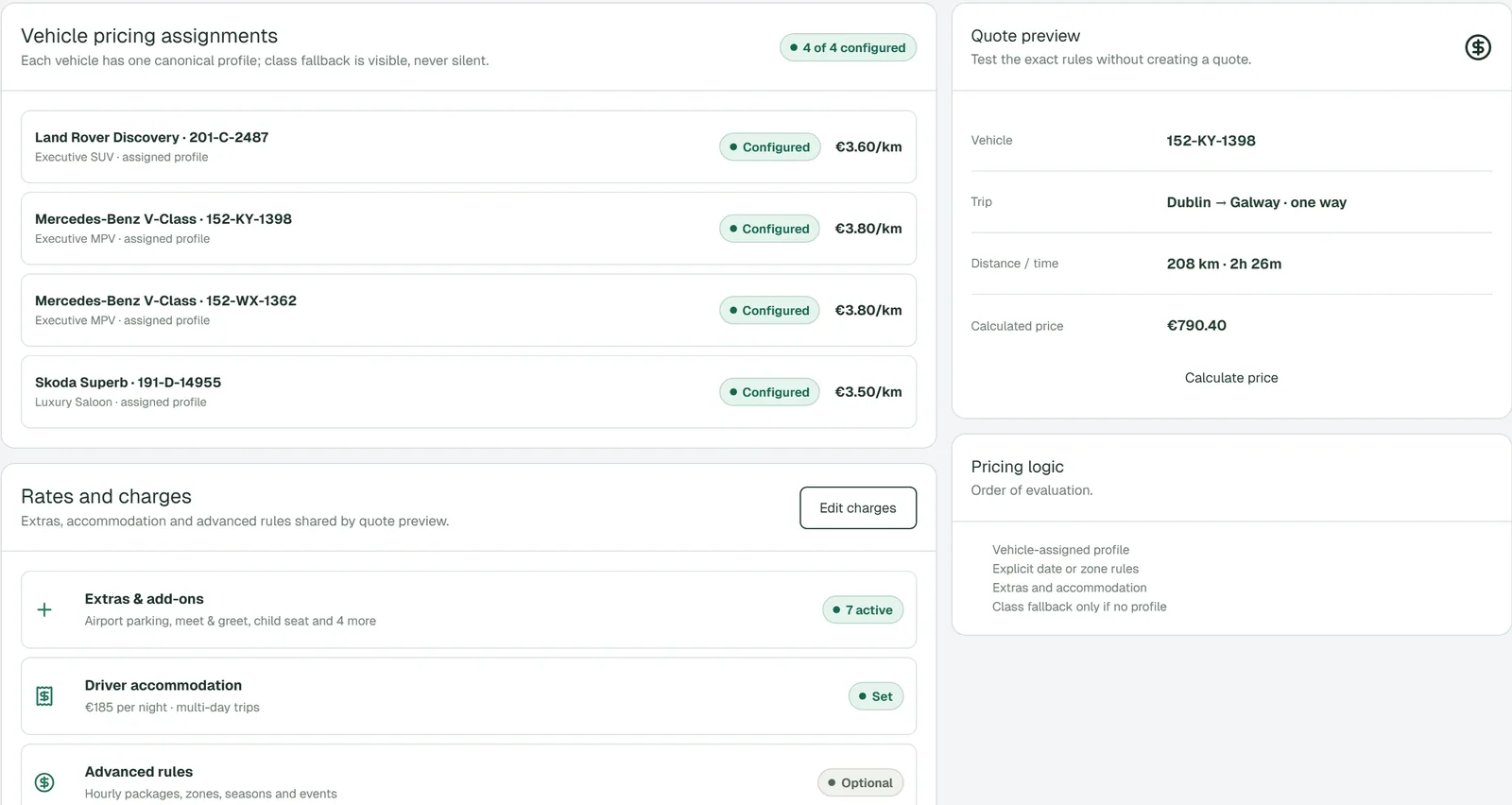Open the Edit charges button
Image resolution: width=1512 pixels, height=805 pixels.
[x=858, y=507]
